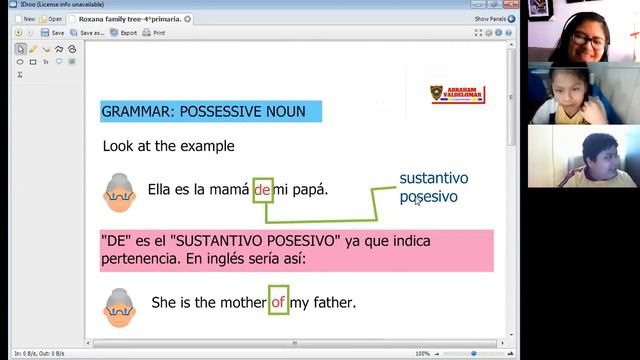This screenshot has height=360, width=640.
Task: Select the green insert image tool
Action: click(72, 62)
